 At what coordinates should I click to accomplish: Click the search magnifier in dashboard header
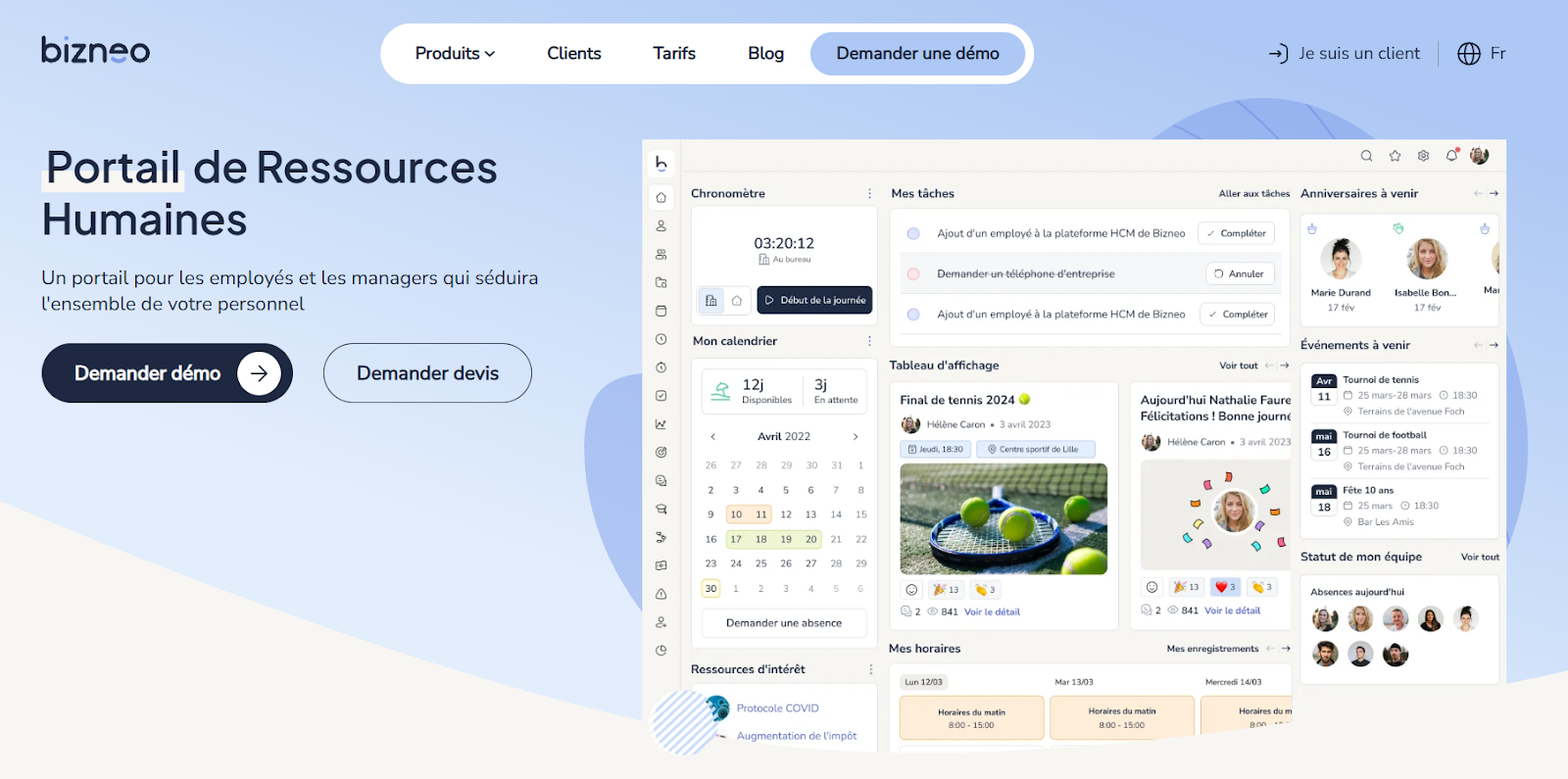point(1366,156)
